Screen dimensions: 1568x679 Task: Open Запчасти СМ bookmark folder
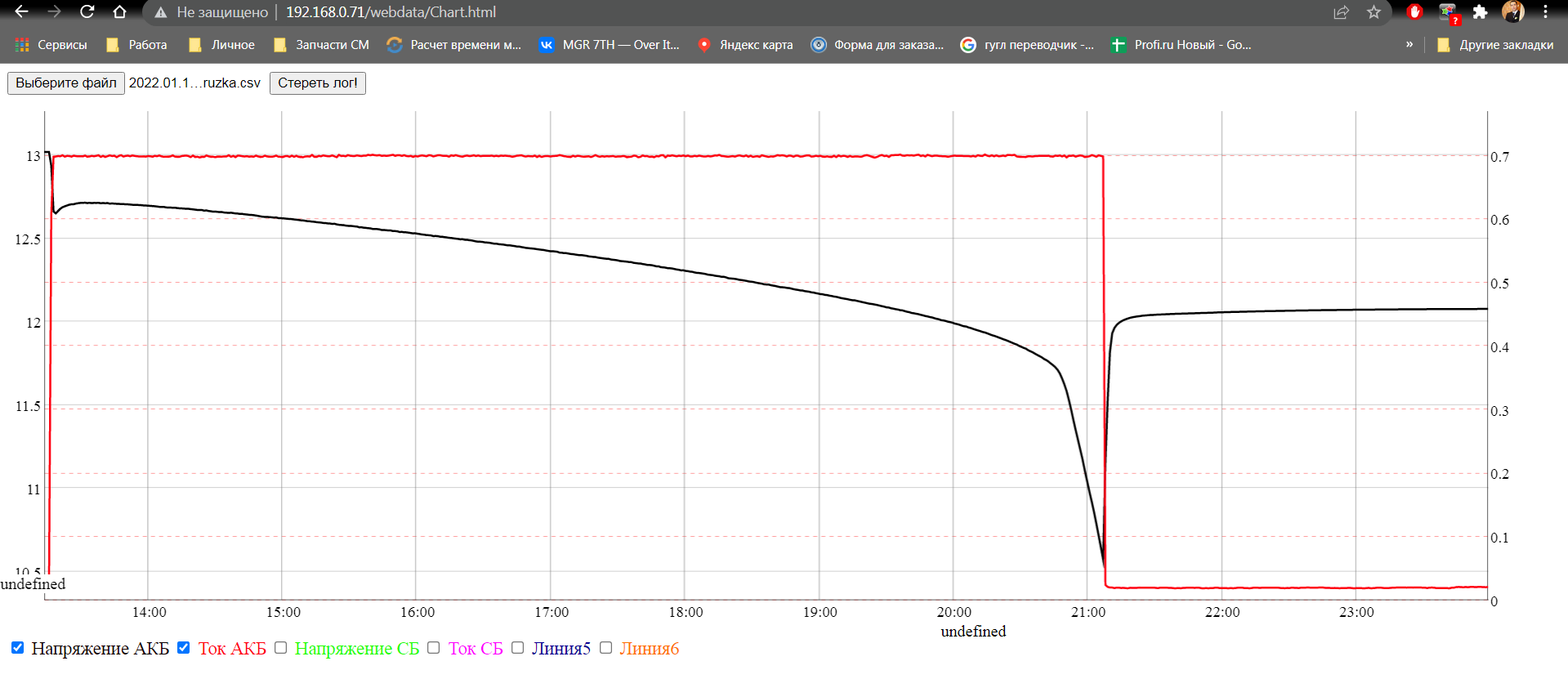pyautogui.click(x=321, y=45)
